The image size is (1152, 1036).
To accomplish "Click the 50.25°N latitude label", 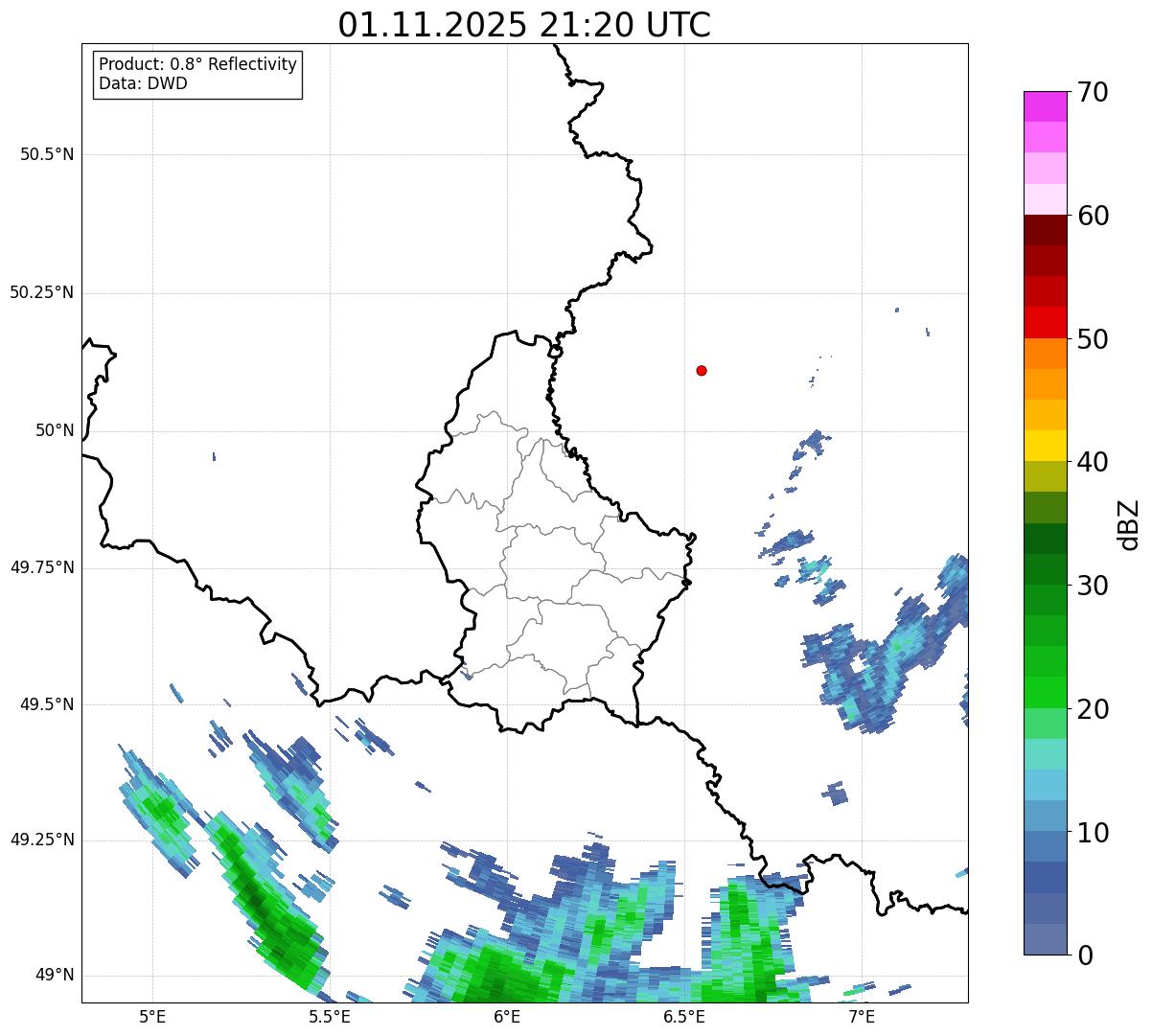I will (42, 292).
